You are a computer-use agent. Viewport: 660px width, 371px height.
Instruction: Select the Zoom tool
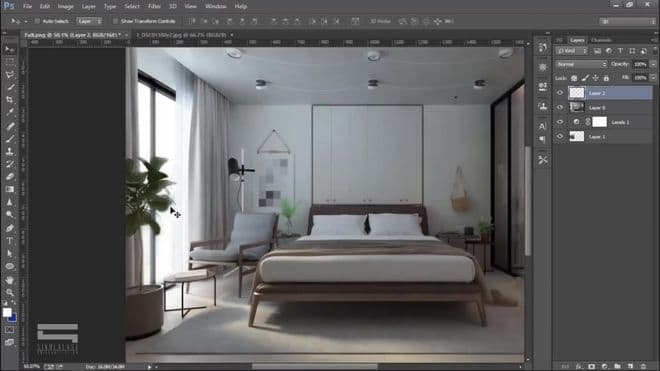pyautogui.click(x=9, y=292)
